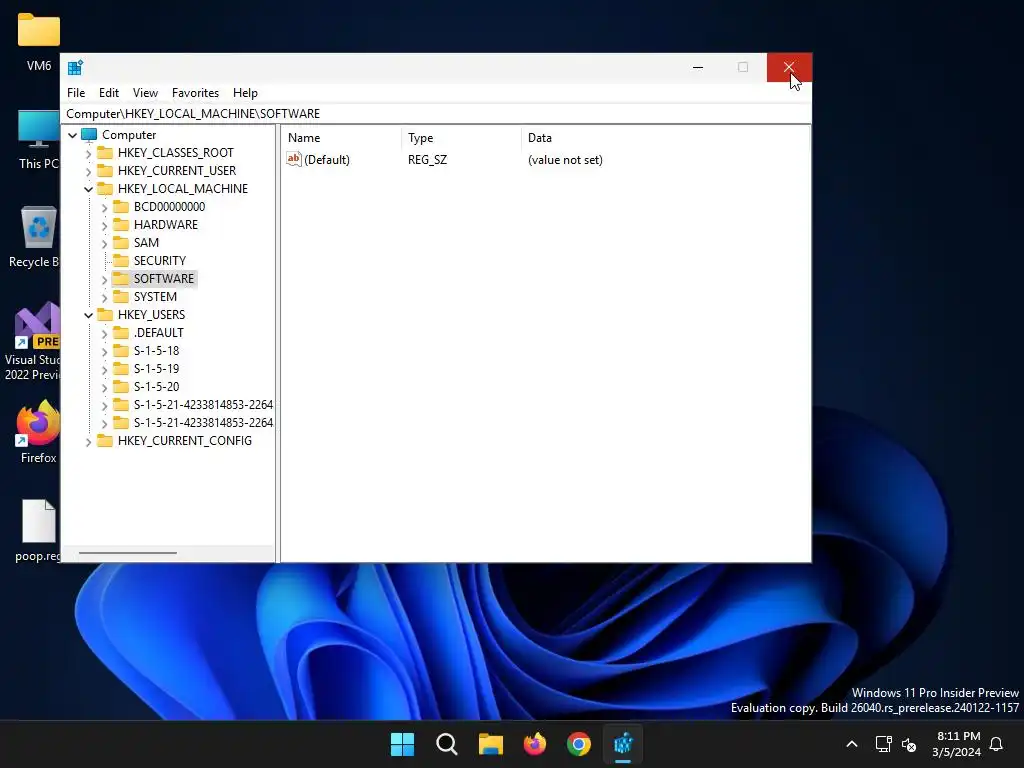Expand the .DEFAULT key arrow
The height and width of the screenshot is (768, 1024).
point(104,334)
